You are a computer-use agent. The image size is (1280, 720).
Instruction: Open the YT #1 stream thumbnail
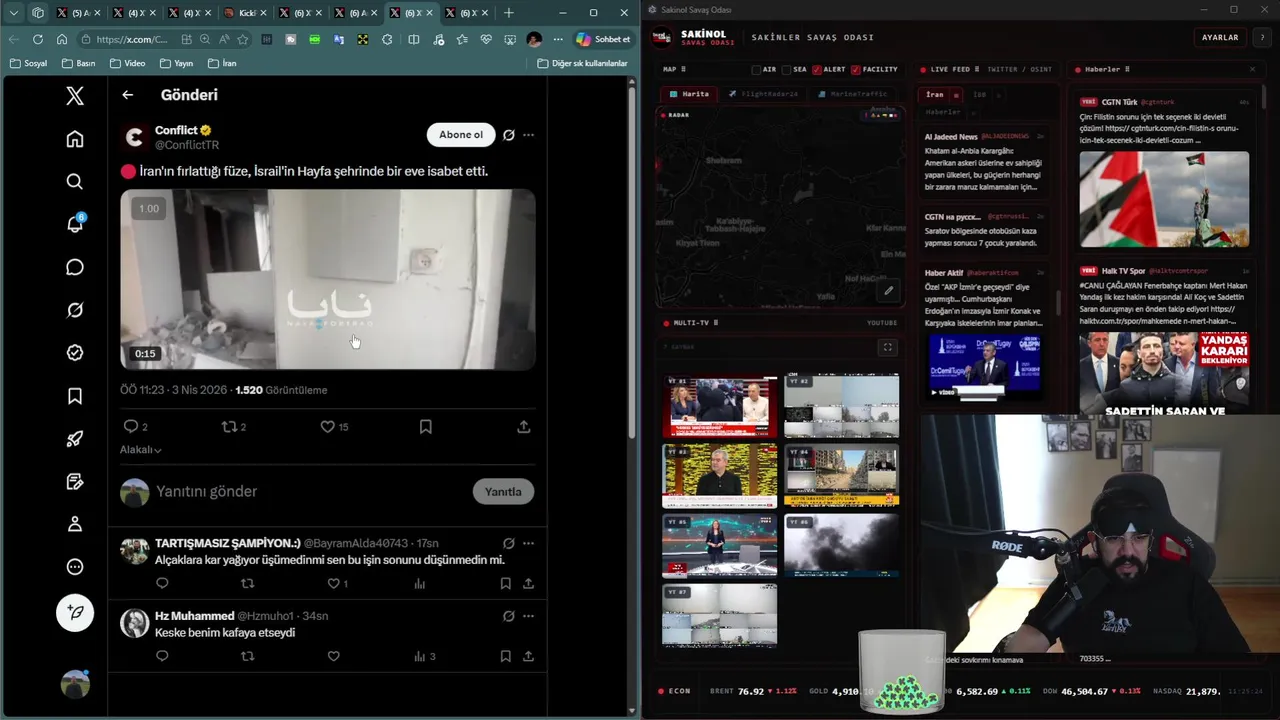pyautogui.click(x=720, y=407)
